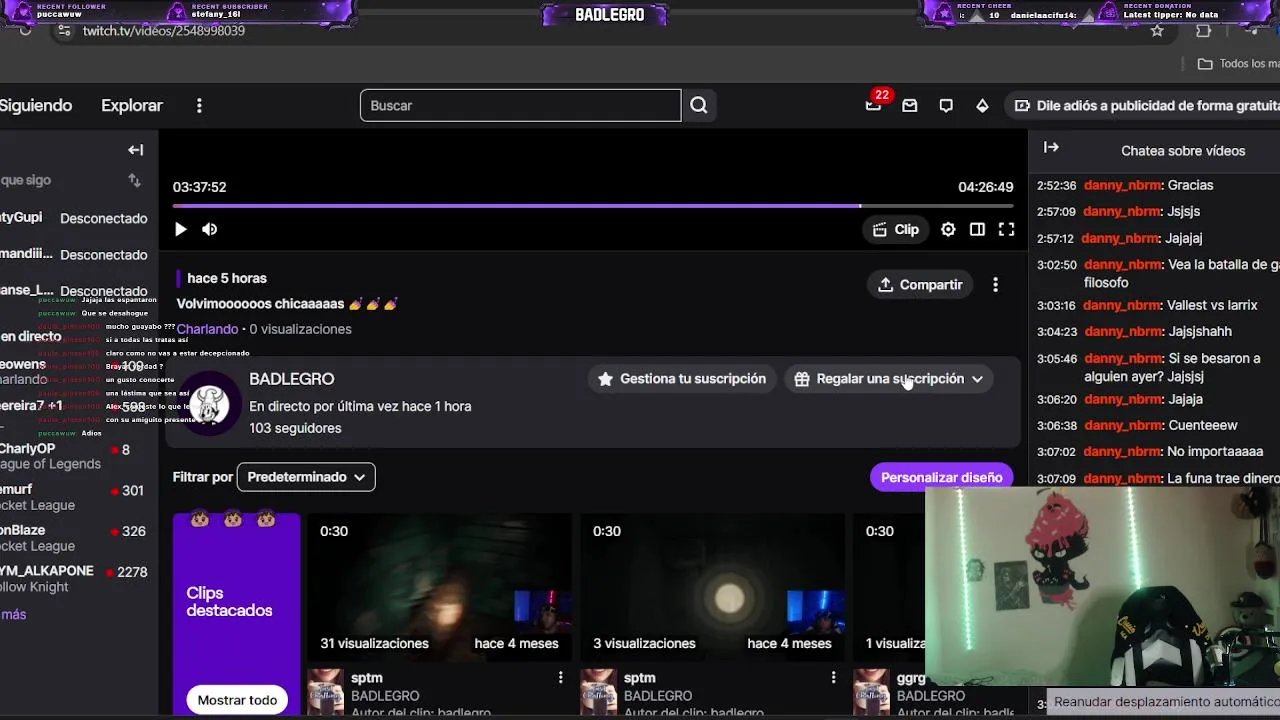Click the 'más' link in the sidebar
This screenshot has width=1280, height=720.
[13, 614]
